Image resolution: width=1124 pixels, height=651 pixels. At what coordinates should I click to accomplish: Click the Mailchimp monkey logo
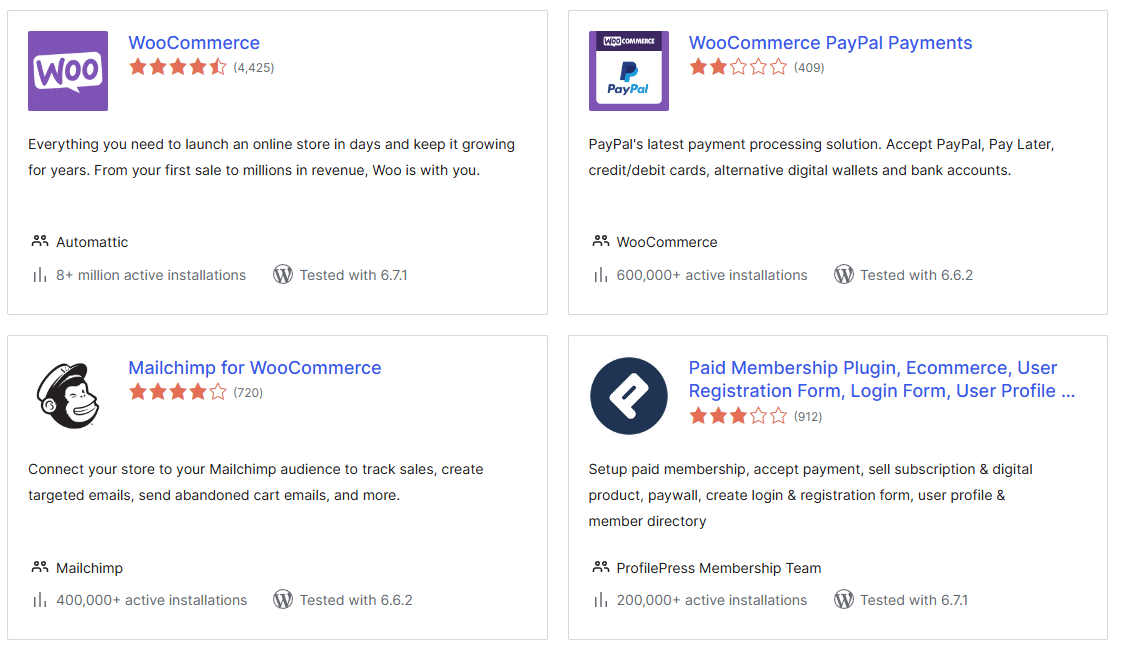click(x=68, y=396)
